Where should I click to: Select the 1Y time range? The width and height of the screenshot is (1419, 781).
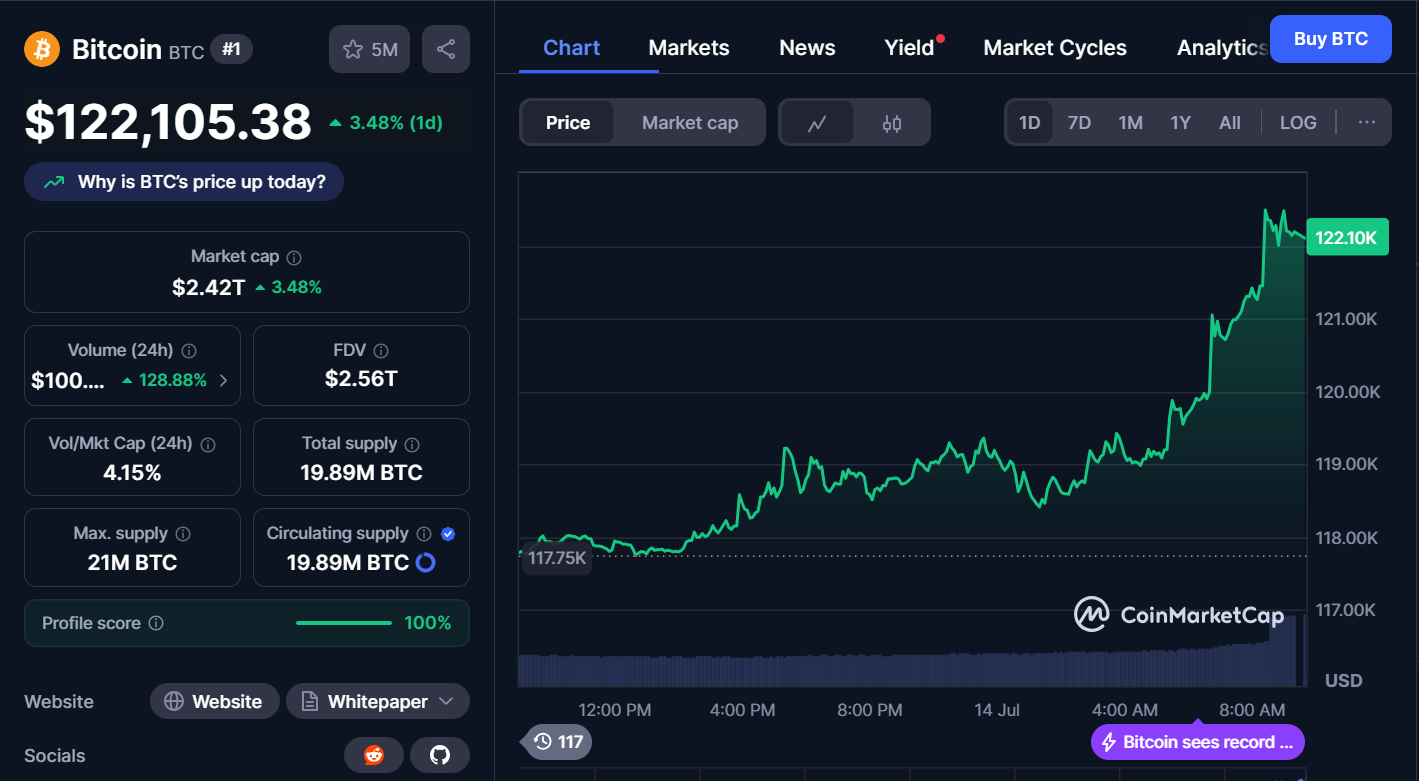(1181, 123)
